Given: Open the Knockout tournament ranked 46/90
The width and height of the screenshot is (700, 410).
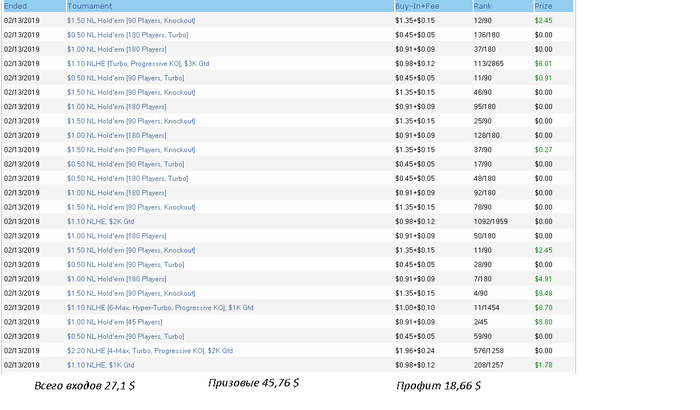Looking at the screenshot, I should coord(131,92).
